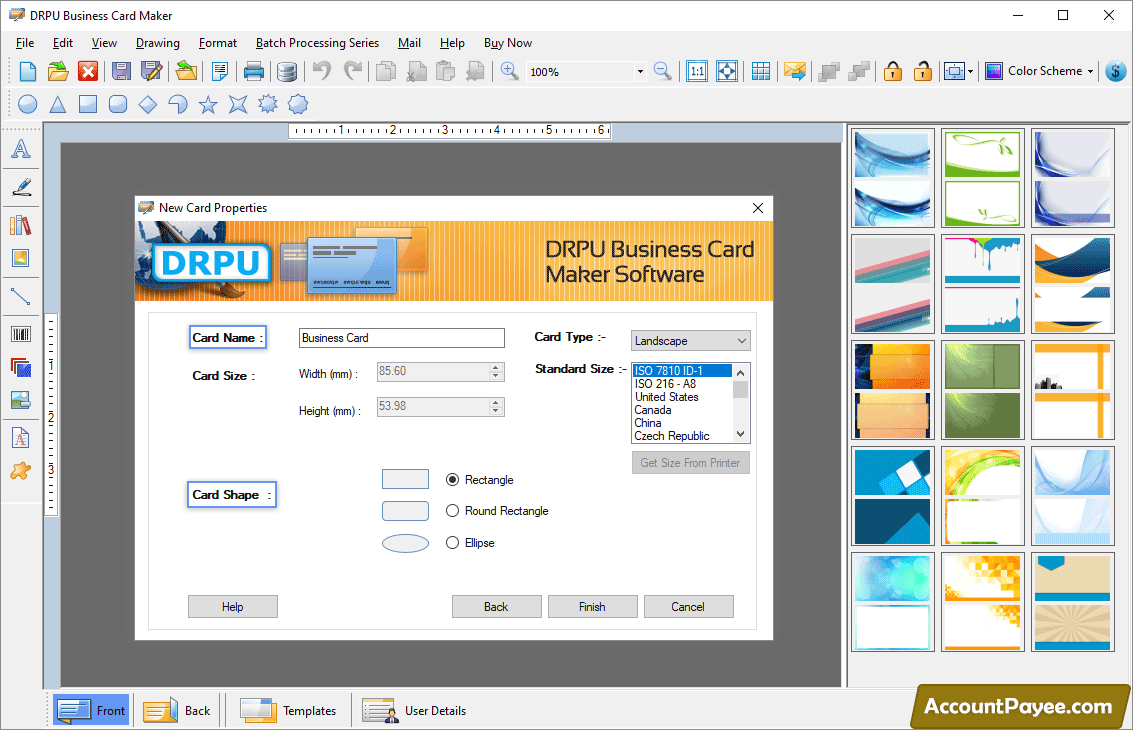Click the open padlock unlock icon
This screenshot has height=730, width=1133.
[x=922, y=71]
